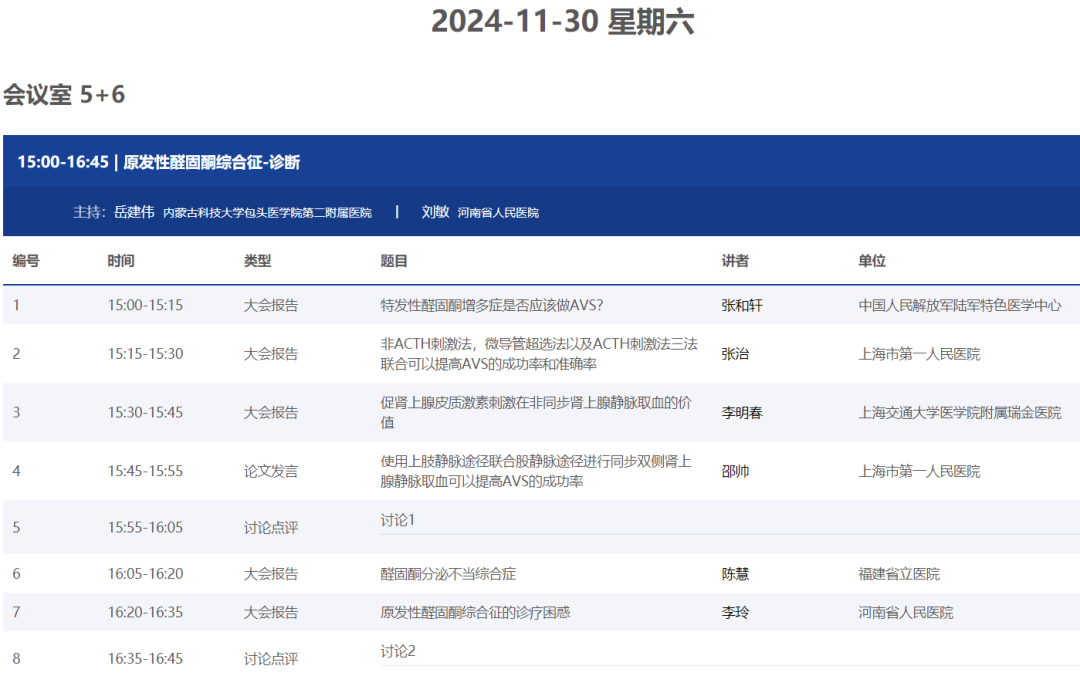Open session 15:00-16:45 原发性醛固酮综合征-诊断 header
This screenshot has height=676, width=1080.
point(159,162)
